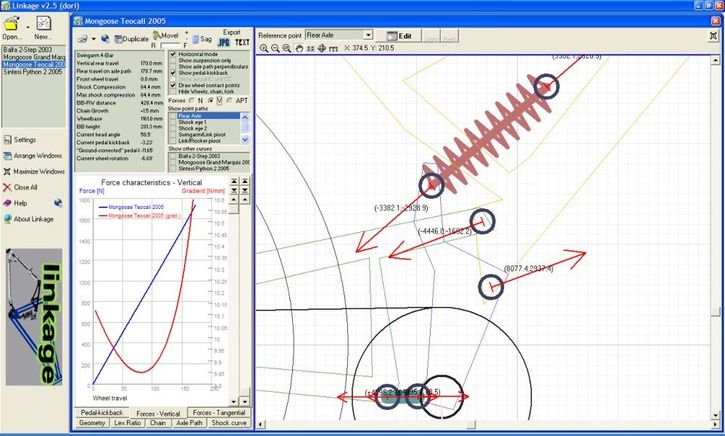Click the Move tool

[166, 35]
